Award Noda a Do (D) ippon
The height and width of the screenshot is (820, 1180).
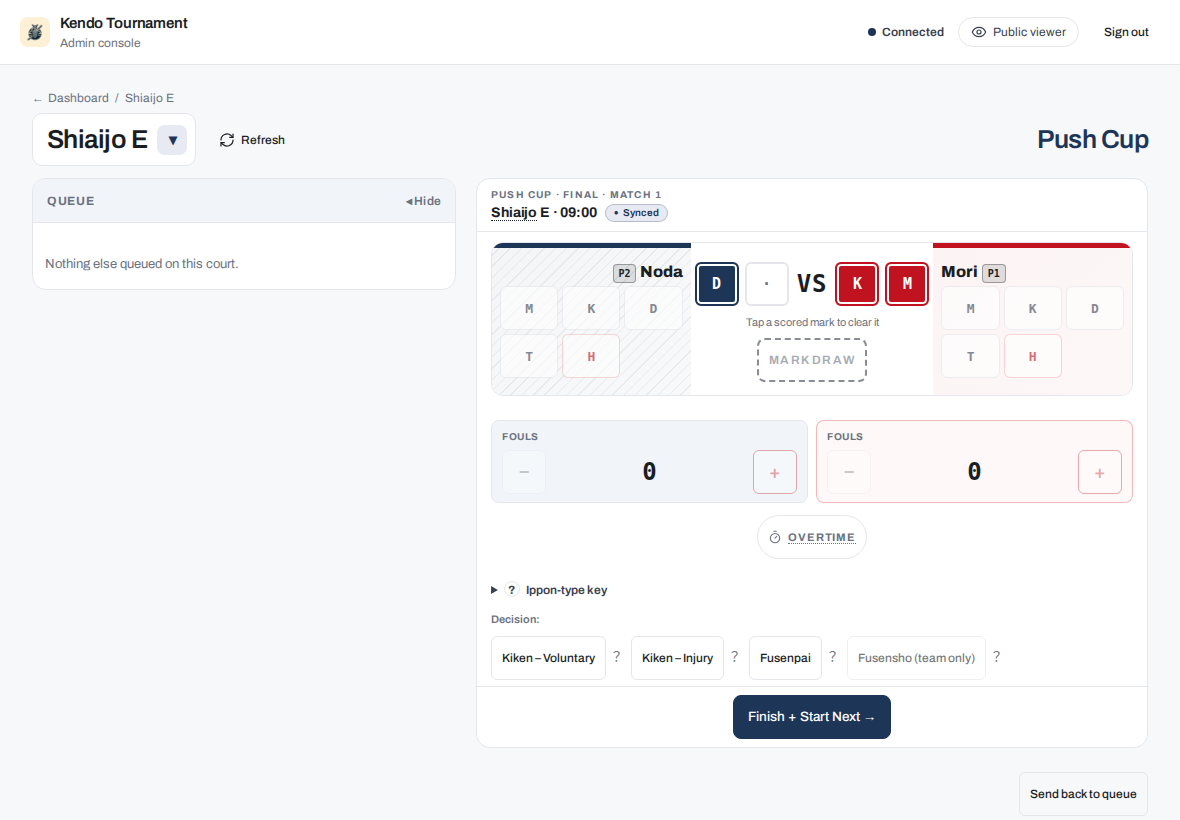coord(653,308)
